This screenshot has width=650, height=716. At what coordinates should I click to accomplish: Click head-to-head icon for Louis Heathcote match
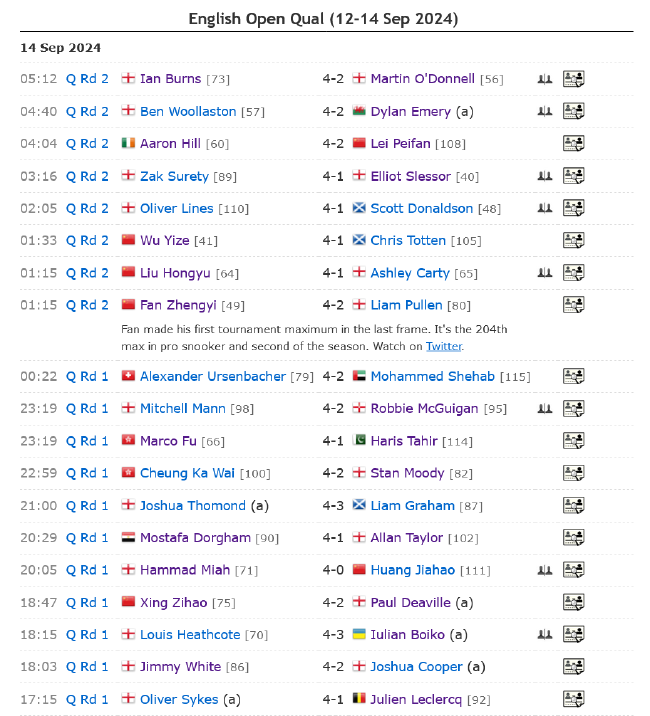pos(544,634)
